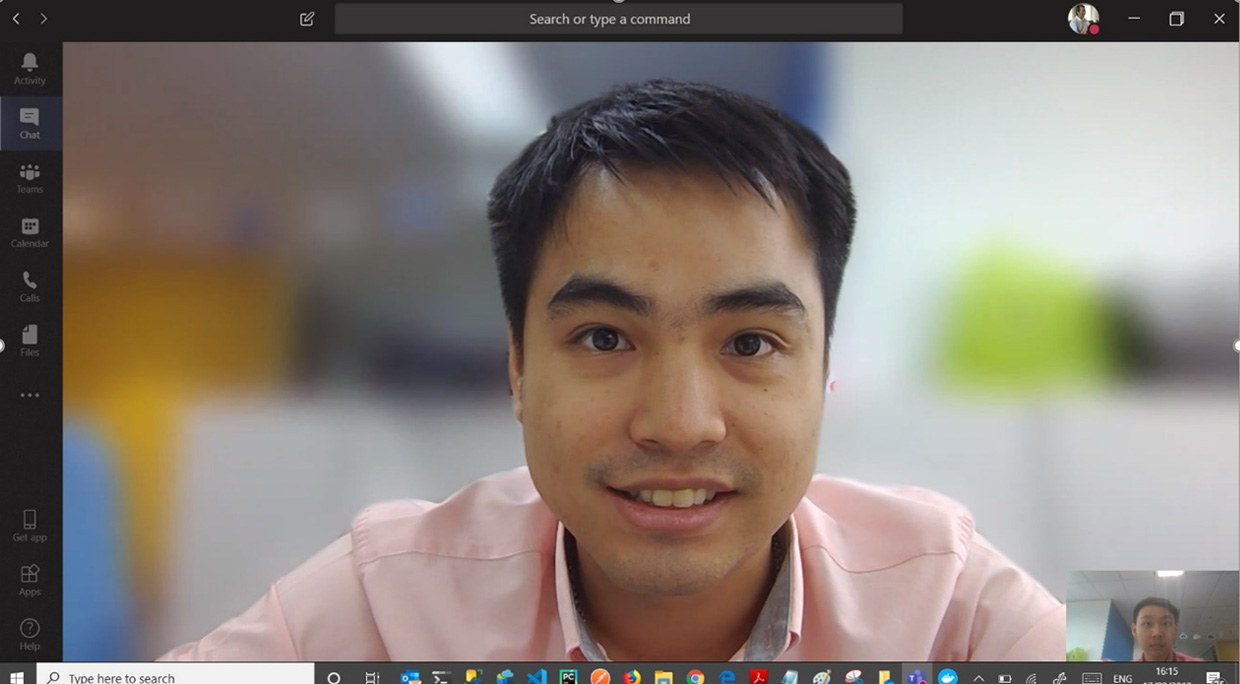Click the new chat compose icon
This screenshot has height=684, width=1240.
point(307,19)
